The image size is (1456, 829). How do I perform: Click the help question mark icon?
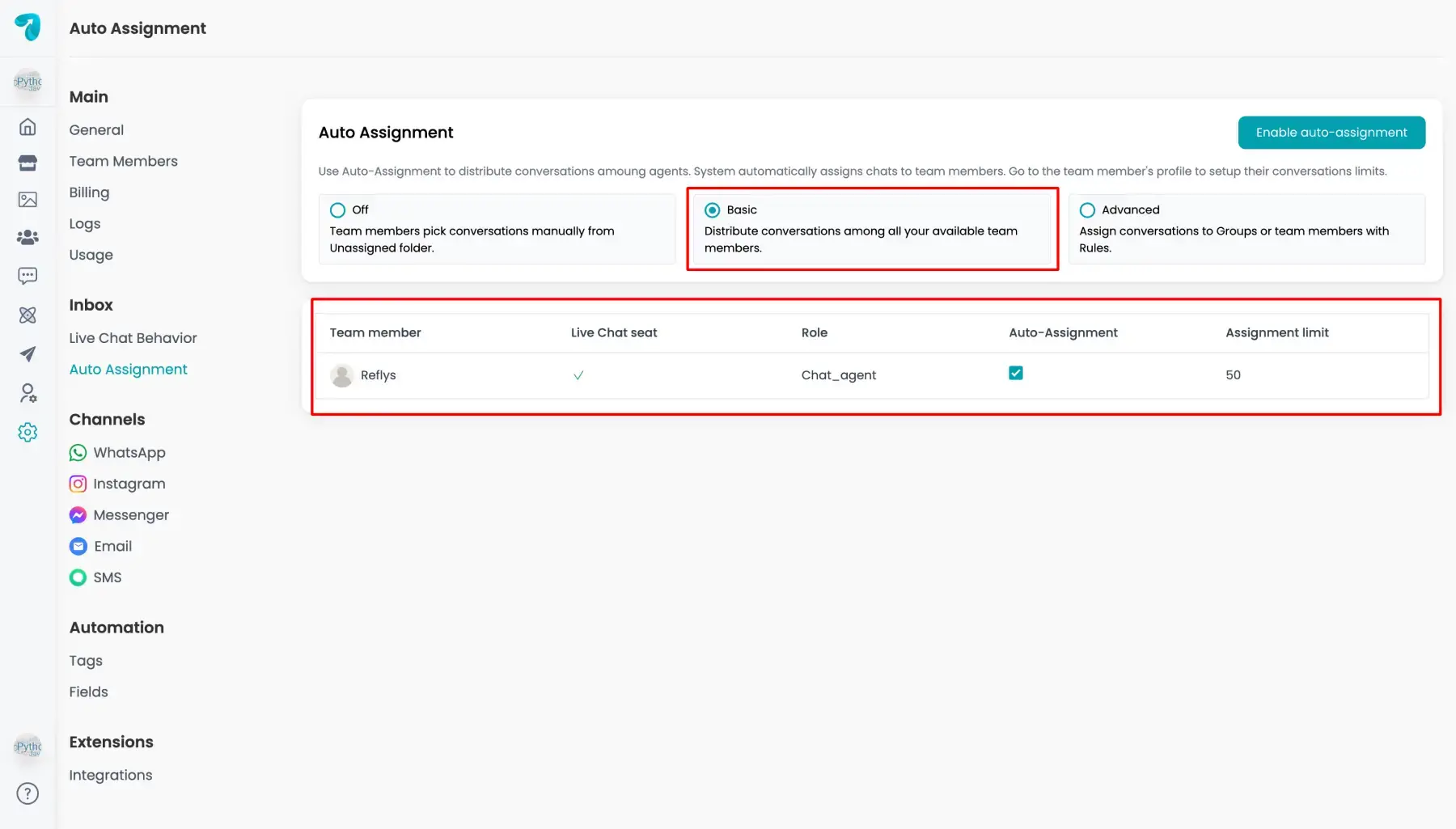tap(28, 793)
